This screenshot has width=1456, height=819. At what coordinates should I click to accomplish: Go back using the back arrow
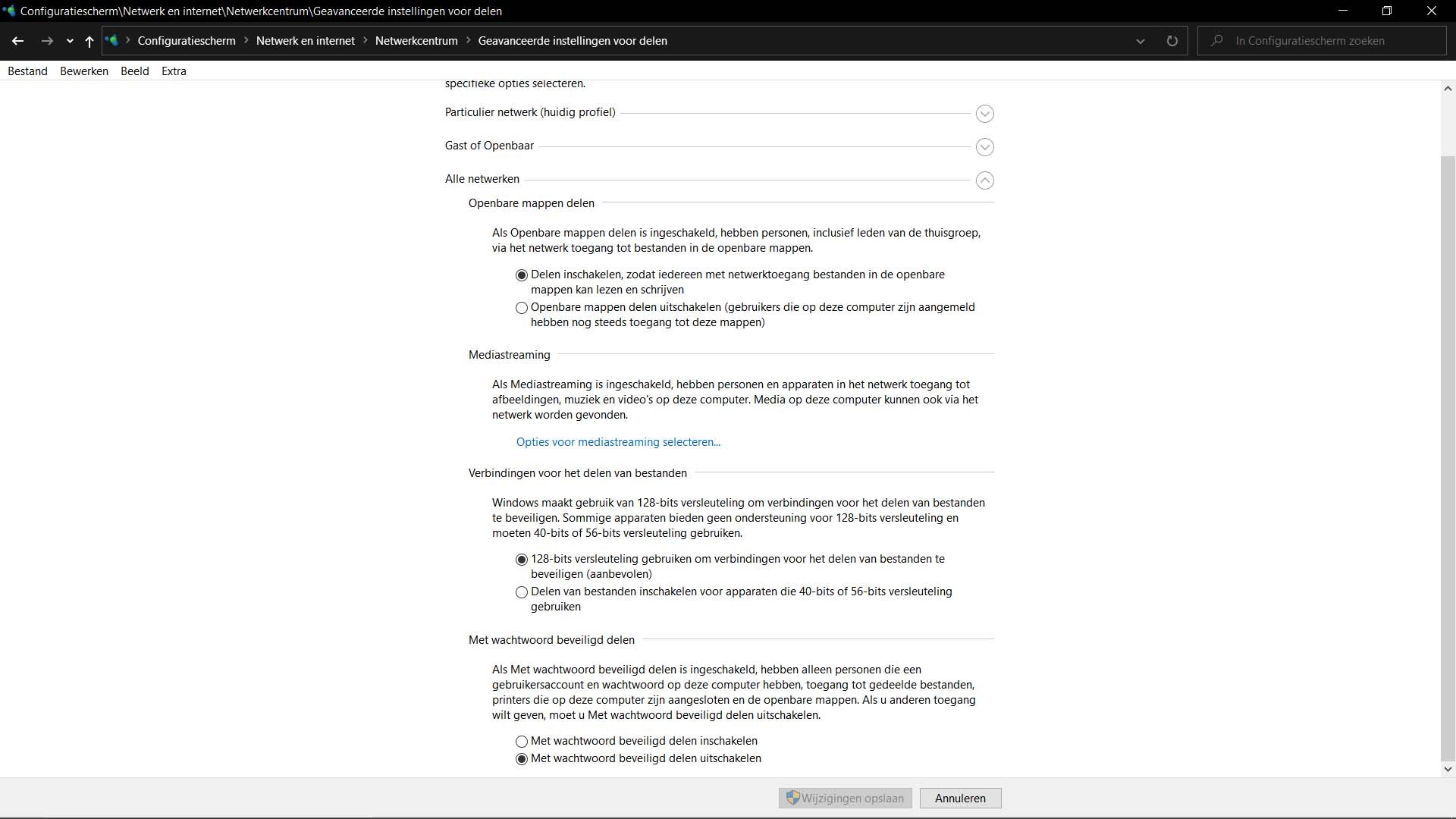17,41
